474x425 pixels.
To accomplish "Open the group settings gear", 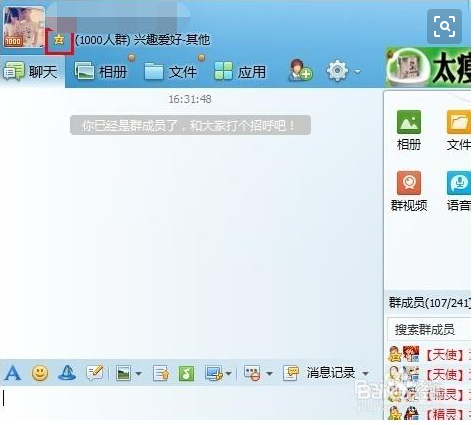I will click(337, 70).
